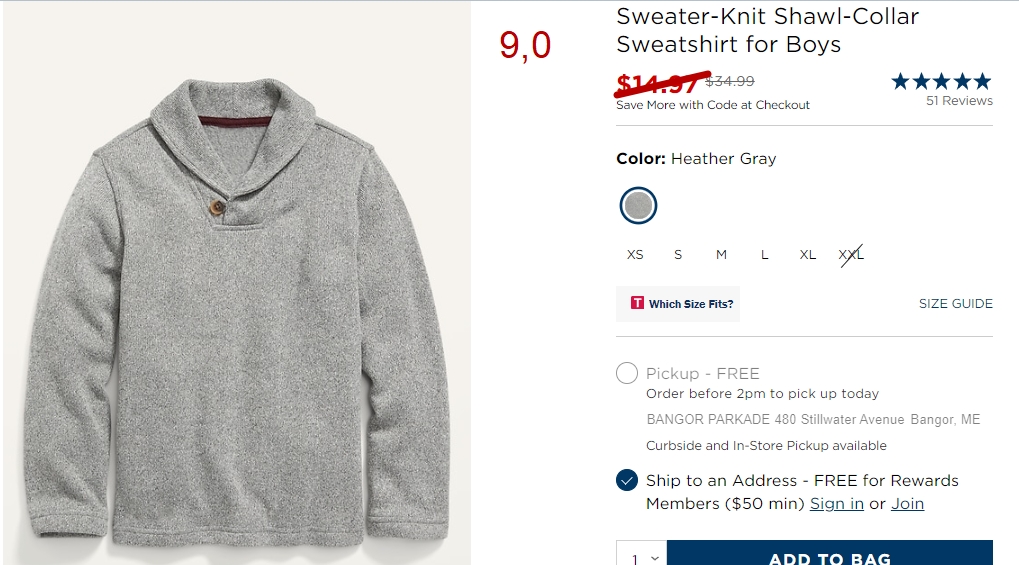Viewport: 1019px width, 565px height.
Task: Choose size XS
Action: (635, 255)
